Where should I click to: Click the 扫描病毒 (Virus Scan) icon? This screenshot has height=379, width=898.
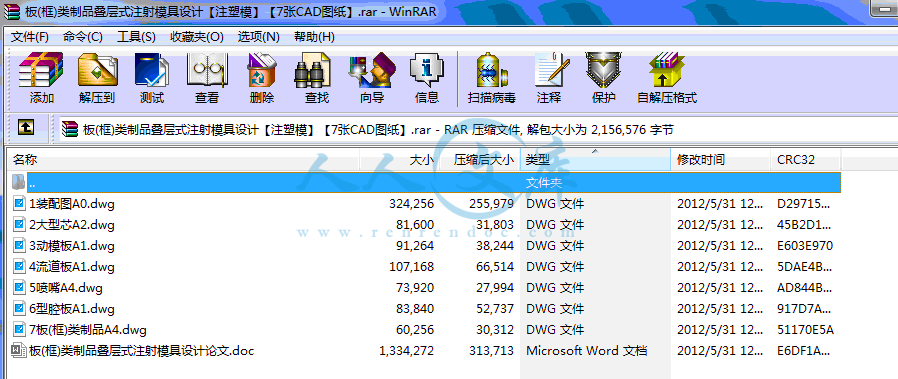(x=492, y=70)
